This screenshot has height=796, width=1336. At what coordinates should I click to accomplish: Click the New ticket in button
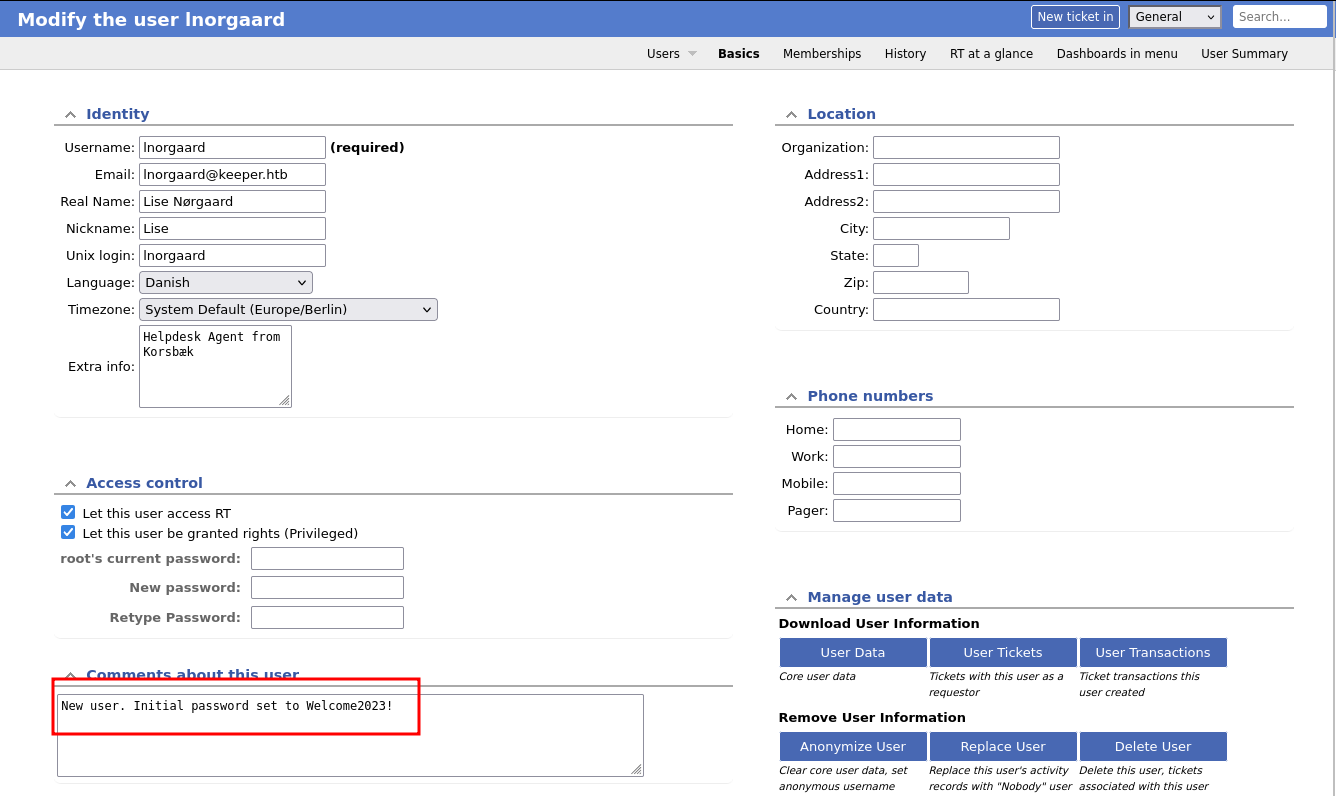click(1075, 17)
